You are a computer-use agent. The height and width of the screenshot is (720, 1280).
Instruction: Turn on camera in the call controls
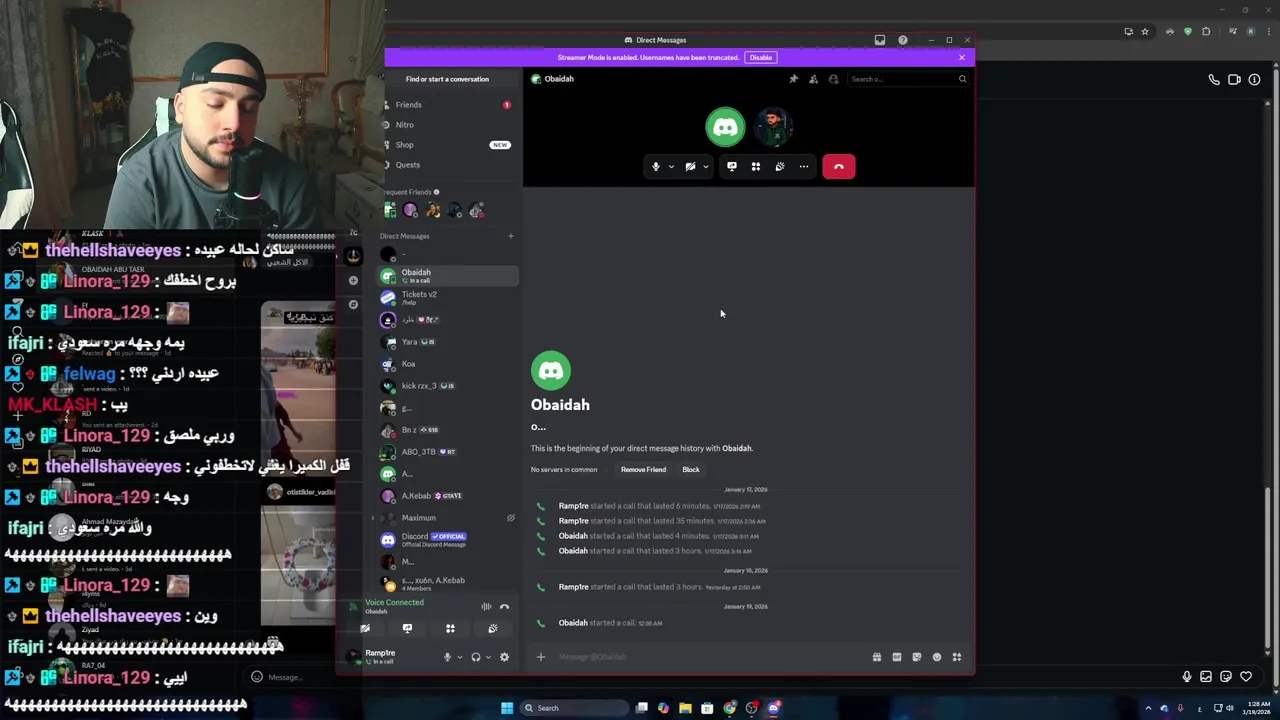click(x=690, y=167)
